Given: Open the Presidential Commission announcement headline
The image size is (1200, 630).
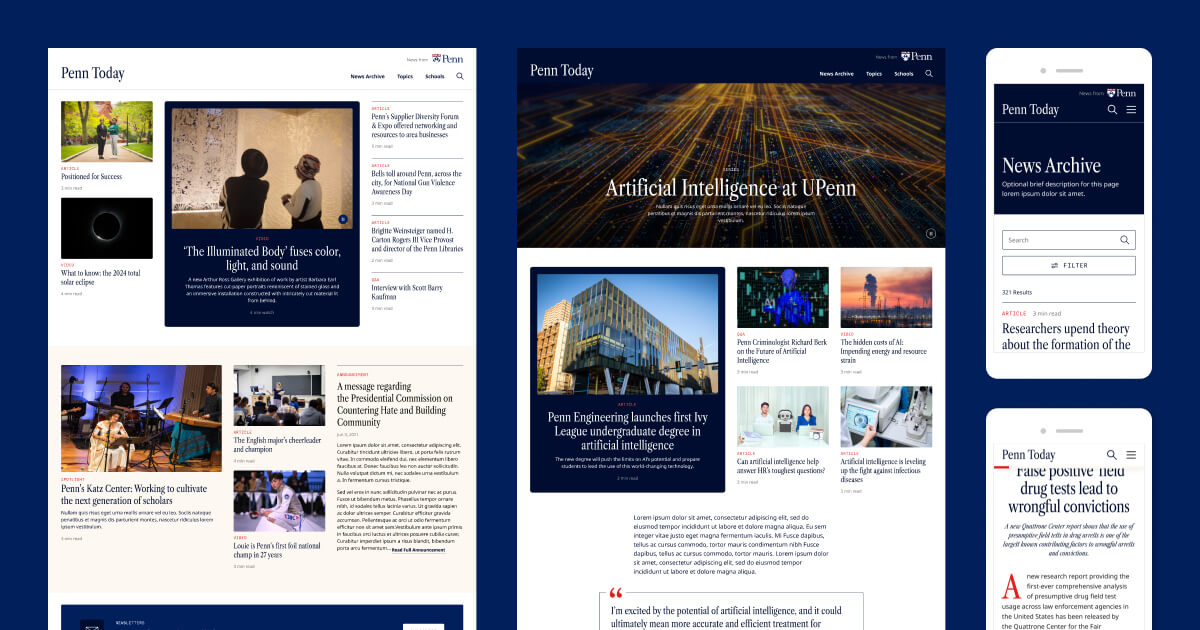Looking at the screenshot, I should coord(395,404).
